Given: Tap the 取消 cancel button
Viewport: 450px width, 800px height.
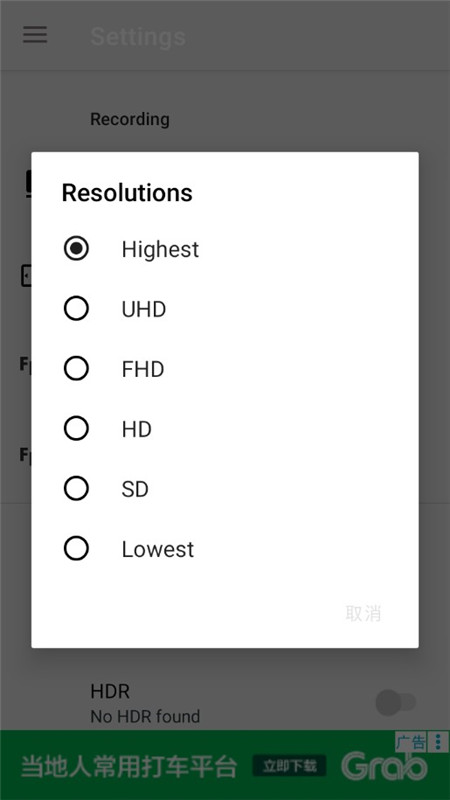Looking at the screenshot, I should [363, 613].
